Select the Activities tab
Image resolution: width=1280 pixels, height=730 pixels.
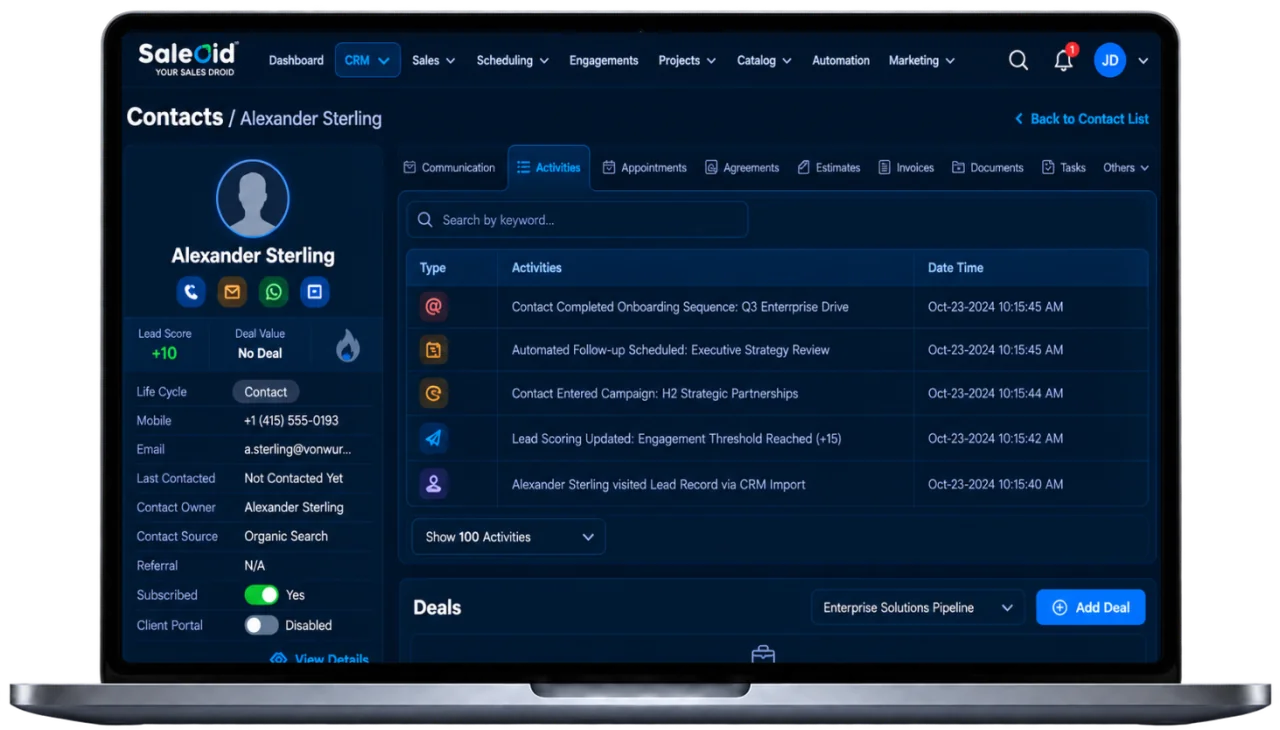[548, 168]
